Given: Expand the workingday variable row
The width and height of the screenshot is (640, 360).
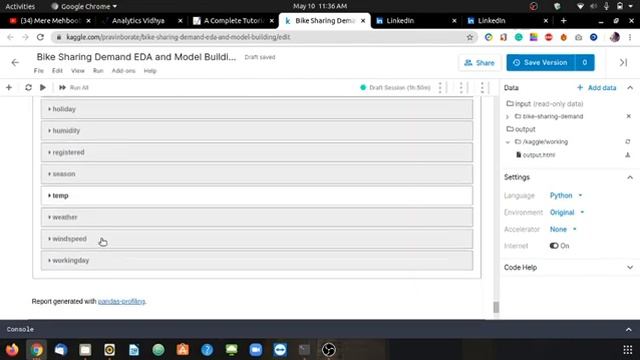Looking at the screenshot, I should [257, 260].
